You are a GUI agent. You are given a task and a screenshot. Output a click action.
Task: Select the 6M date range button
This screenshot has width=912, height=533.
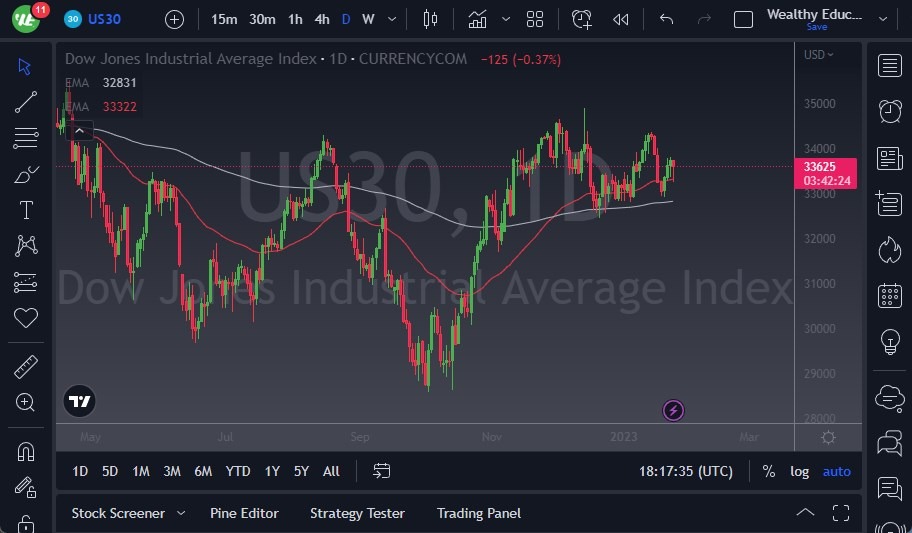coord(203,471)
